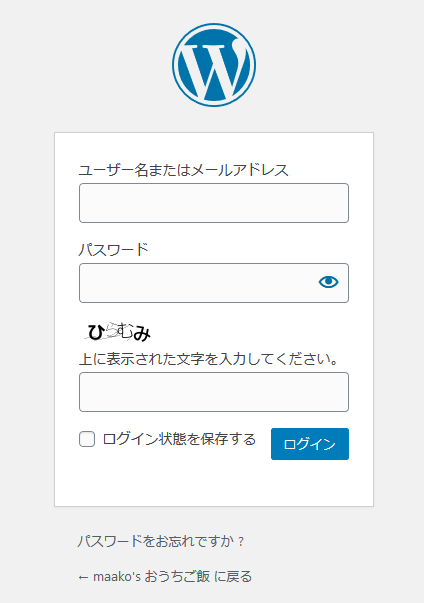The width and height of the screenshot is (424, 603).
Task: Focus the username or email address field
Action: (x=214, y=203)
